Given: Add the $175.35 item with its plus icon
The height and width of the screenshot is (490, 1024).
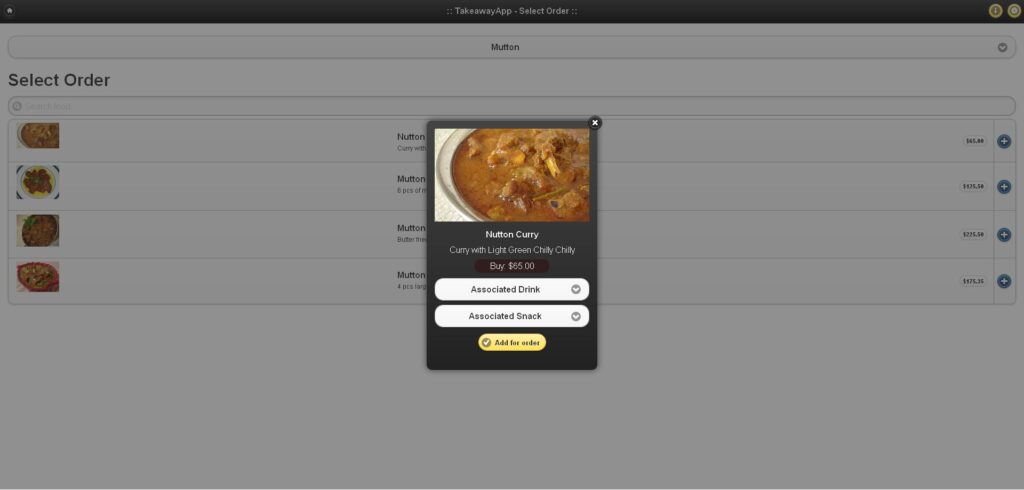Looking at the screenshot, I should (x=1004, y=281).
